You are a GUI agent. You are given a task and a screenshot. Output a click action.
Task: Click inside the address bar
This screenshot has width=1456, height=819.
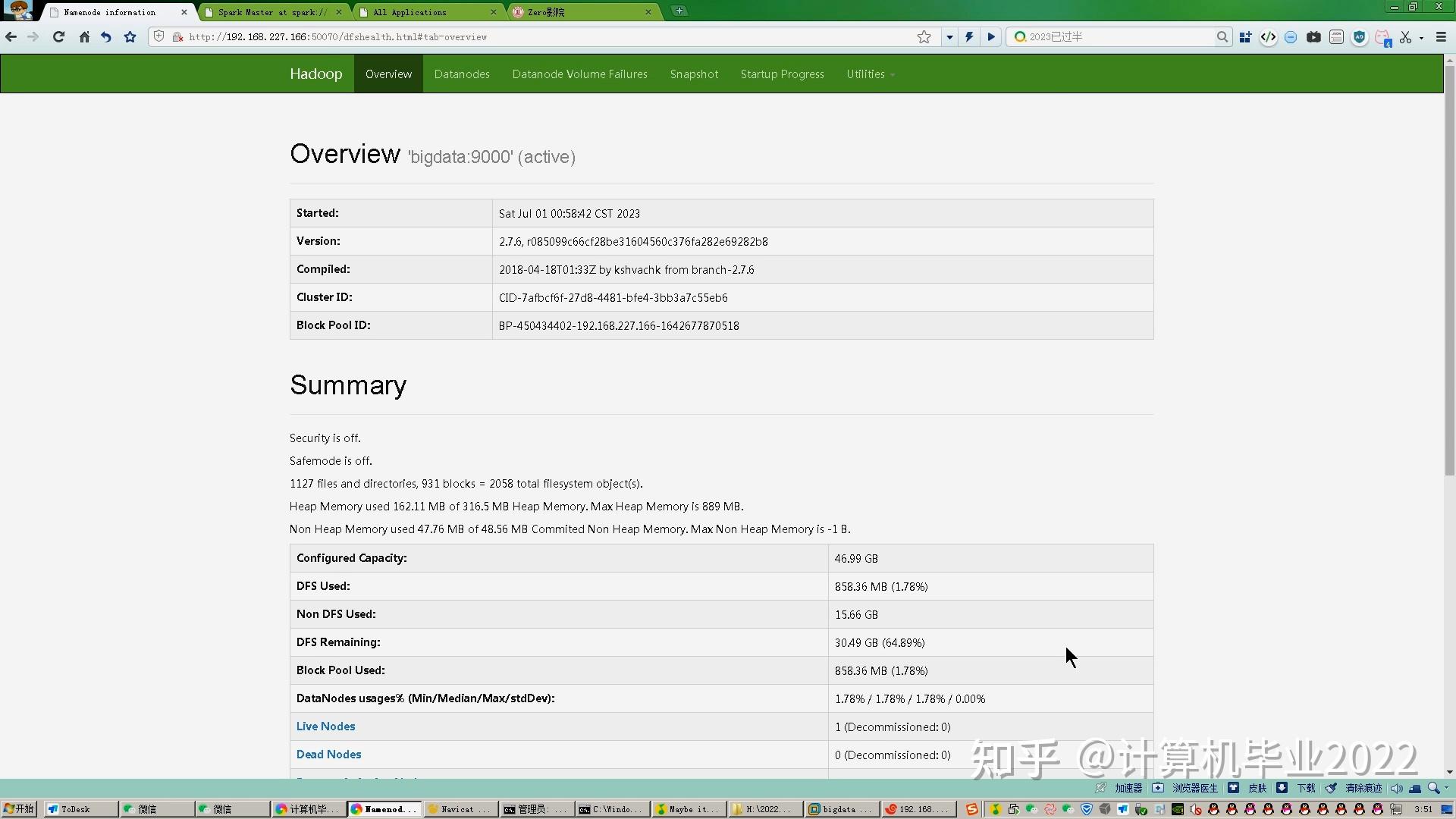coord(531,36)
